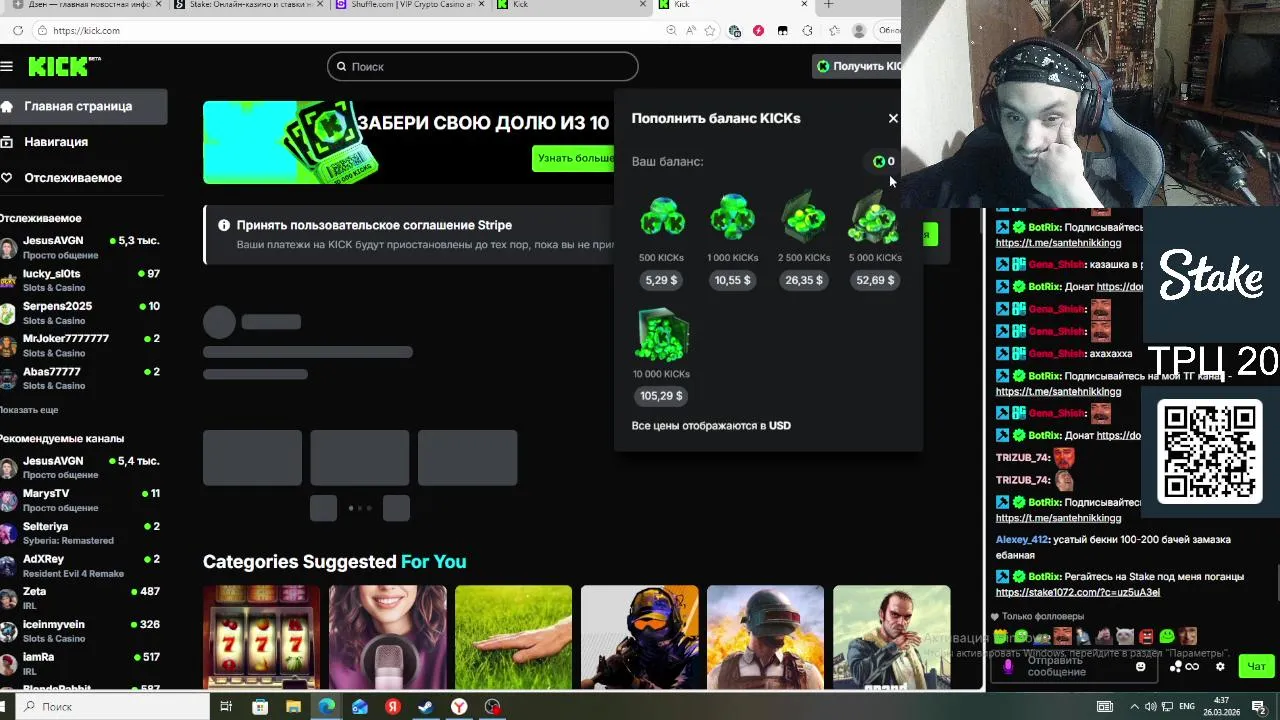Reload the kick.com page
Image resolution: width=1280 pixels, height=720 pixels.
18,31
